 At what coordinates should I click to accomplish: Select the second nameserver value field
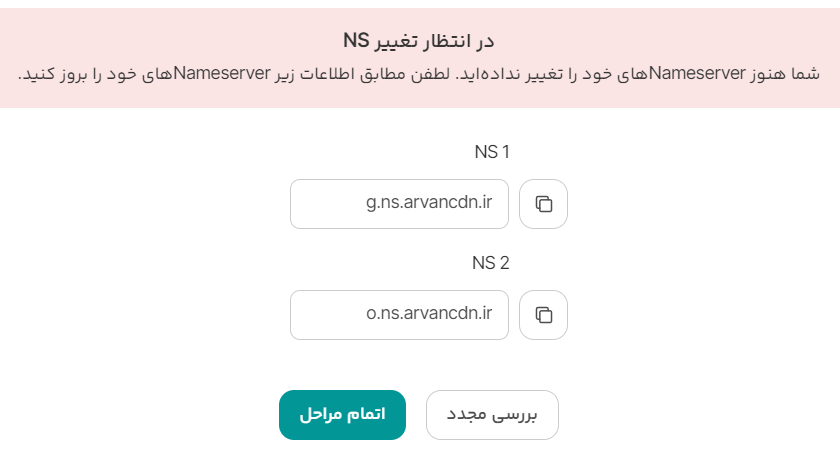(399, 315)
